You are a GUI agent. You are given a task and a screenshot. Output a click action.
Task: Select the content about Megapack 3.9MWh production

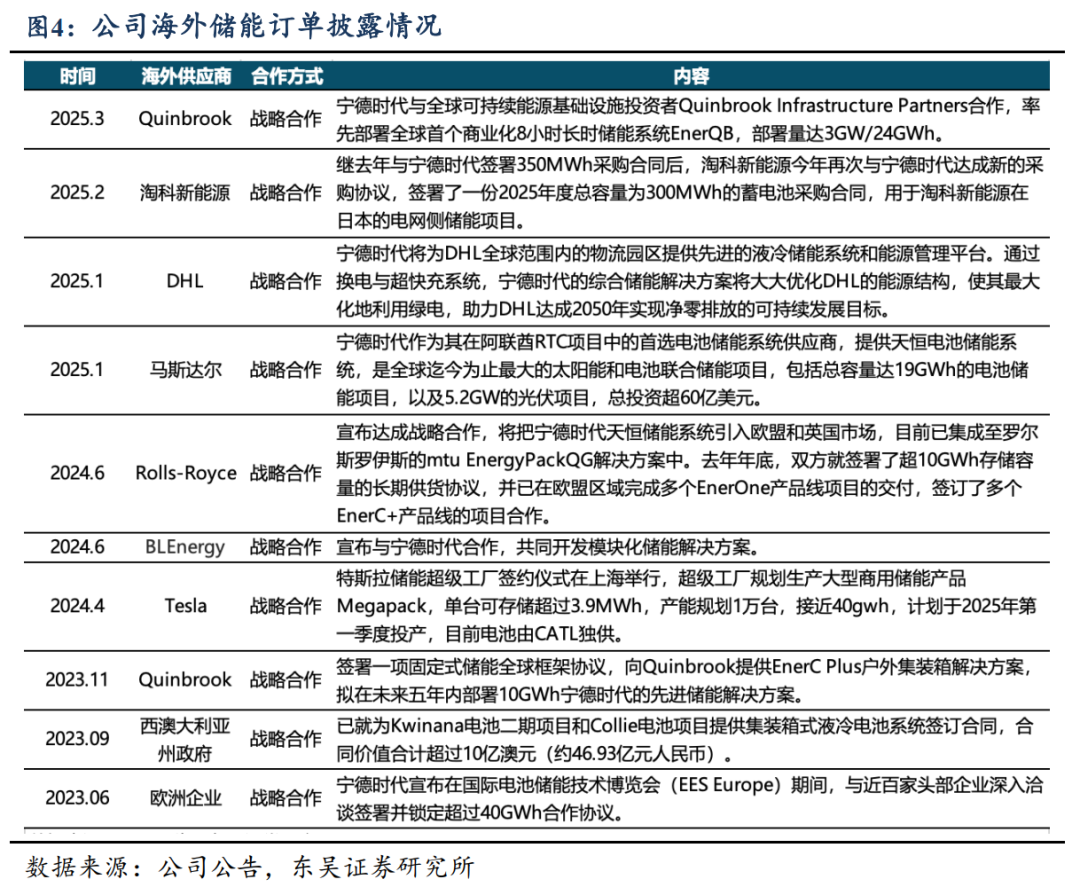[x=686, y=606]
